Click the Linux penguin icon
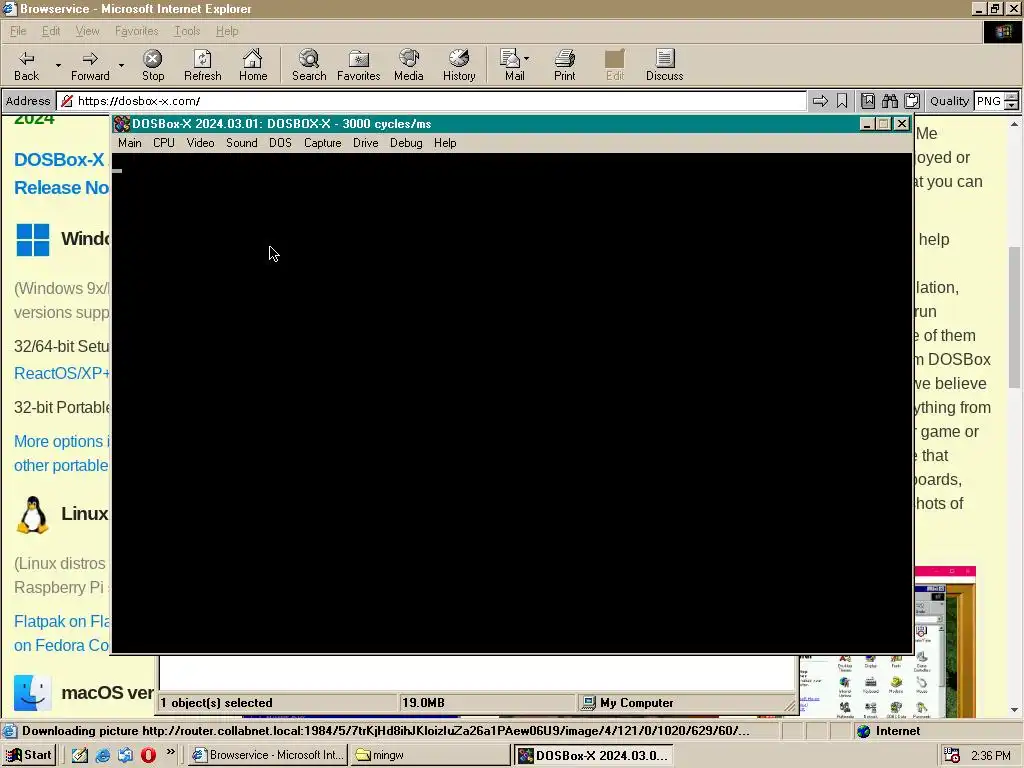1024x768 pixels. pos(33,515)
